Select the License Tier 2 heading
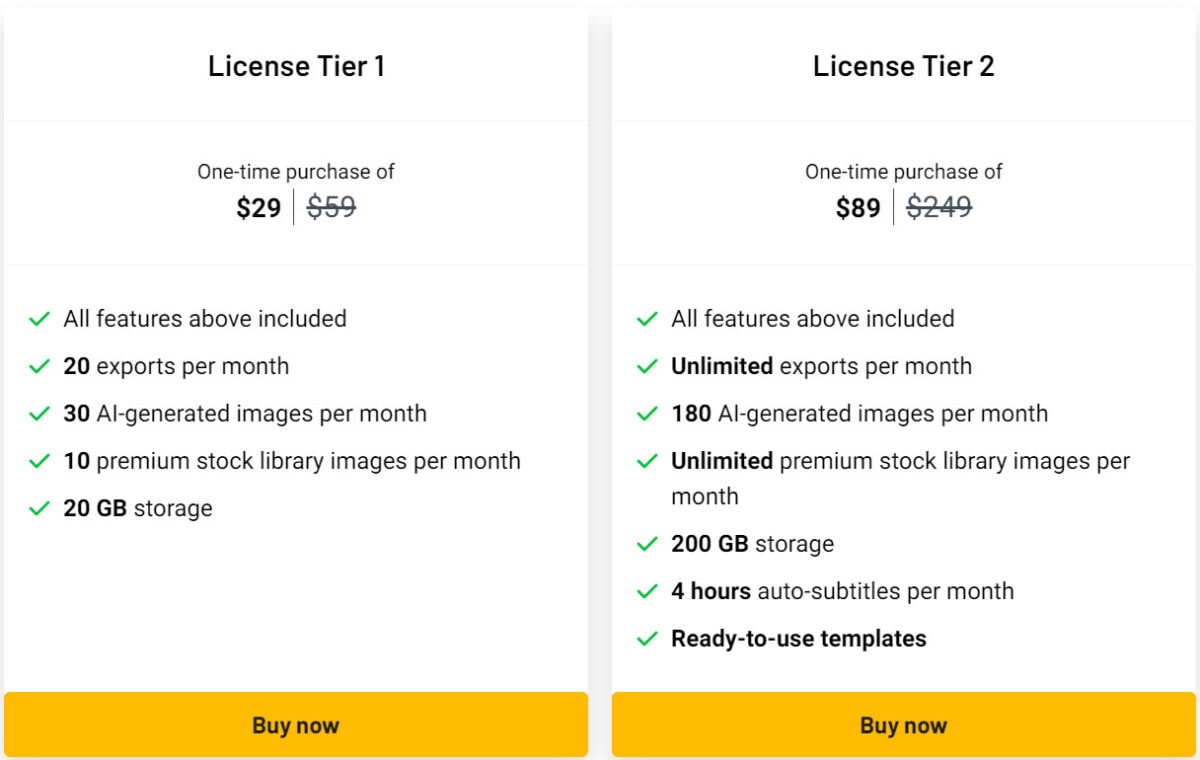 pyautogui.click(x=903, y=66)
